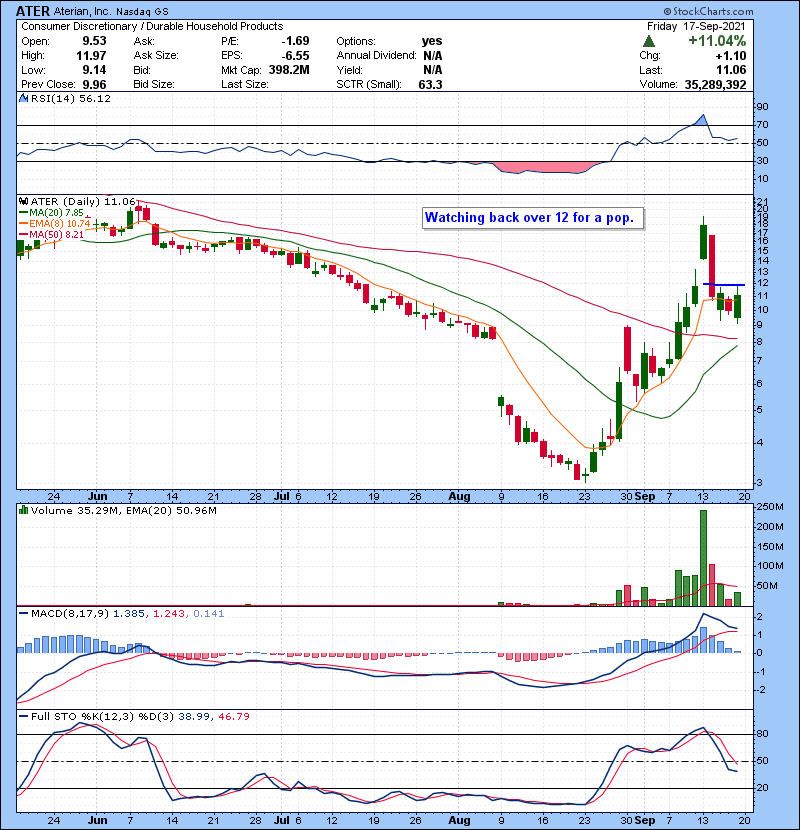Click the blue RSI overbought peak
Viewport: 800px width, 830px height.
coord(702,120)
